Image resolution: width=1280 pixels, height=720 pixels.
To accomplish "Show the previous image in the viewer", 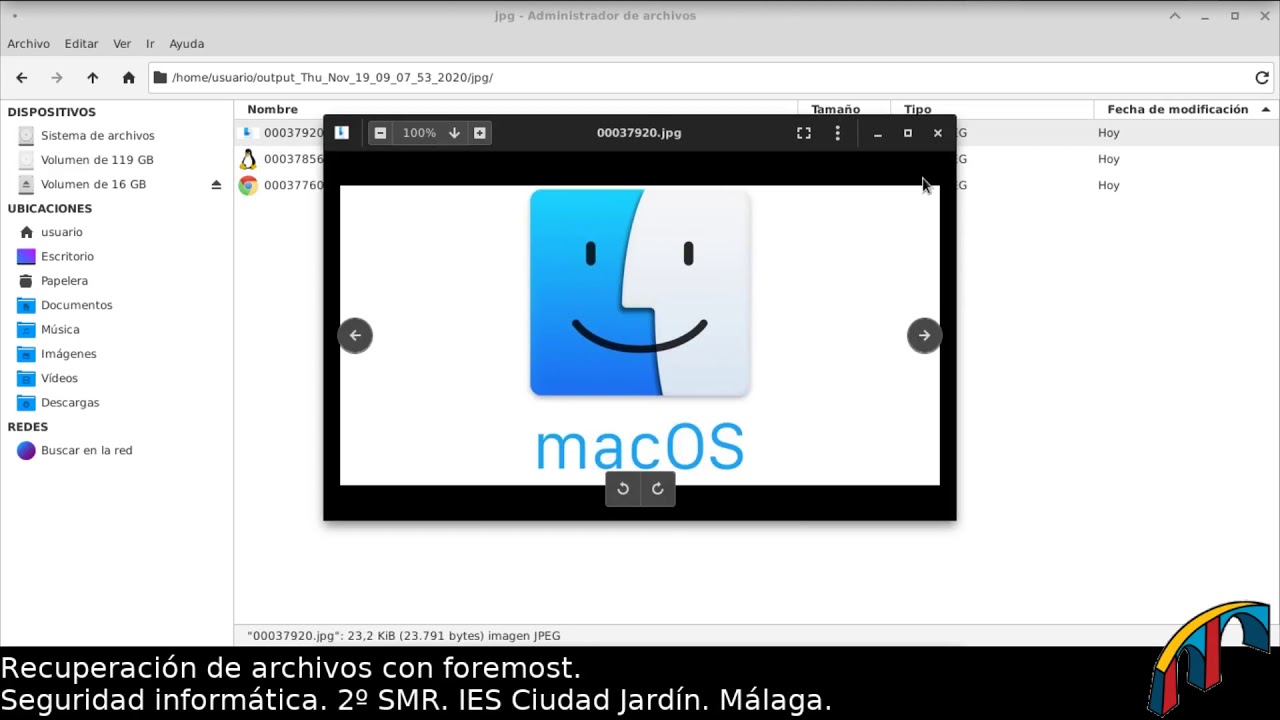I will [x=355, y=336].
